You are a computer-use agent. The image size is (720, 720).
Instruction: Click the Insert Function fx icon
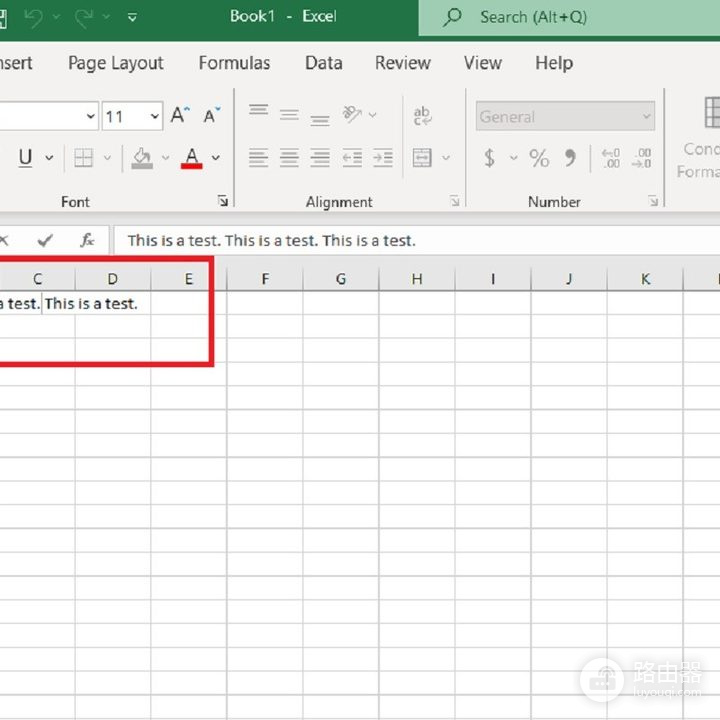(x=87, y=240)
